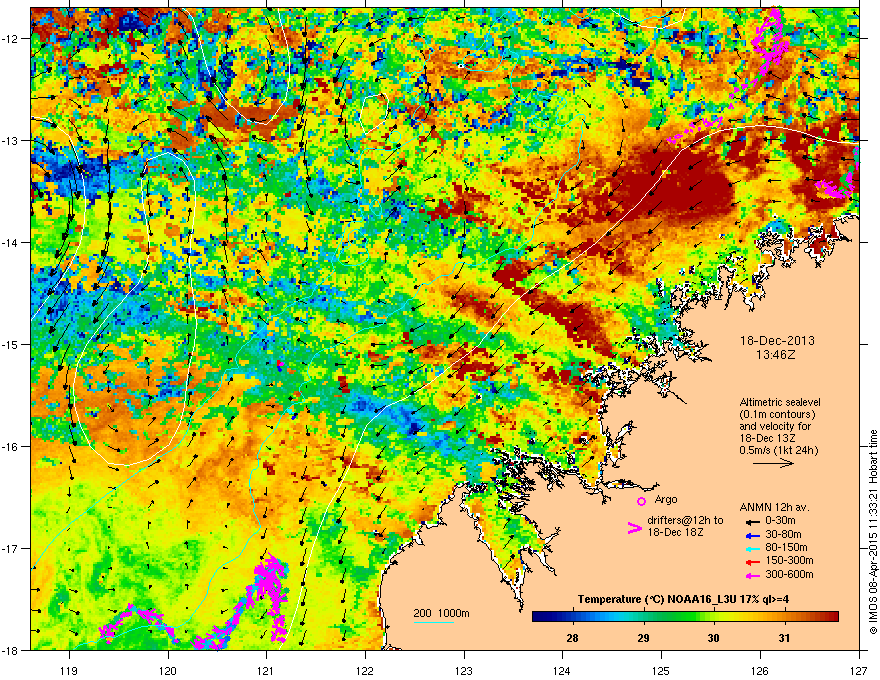
Task: Click the '80-150m' depth label
Action: click(x=786, y=548)
